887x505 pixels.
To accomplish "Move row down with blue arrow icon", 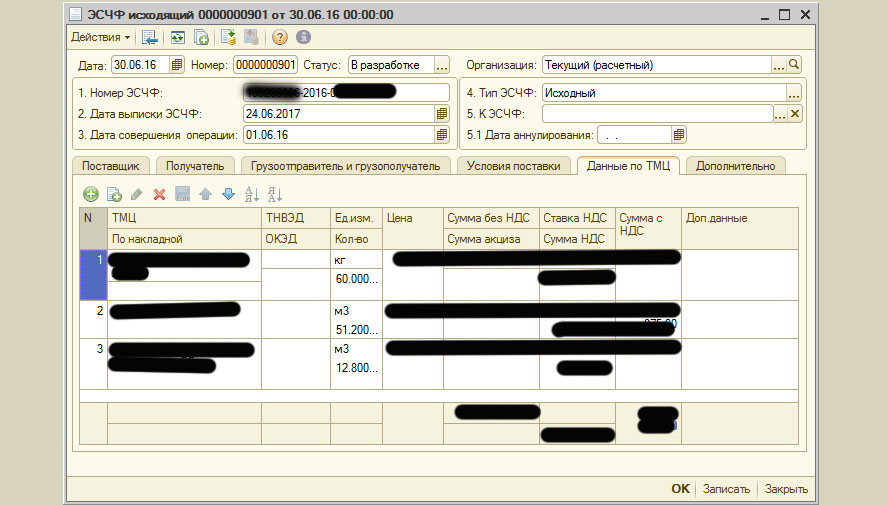I will coord(228,194).
